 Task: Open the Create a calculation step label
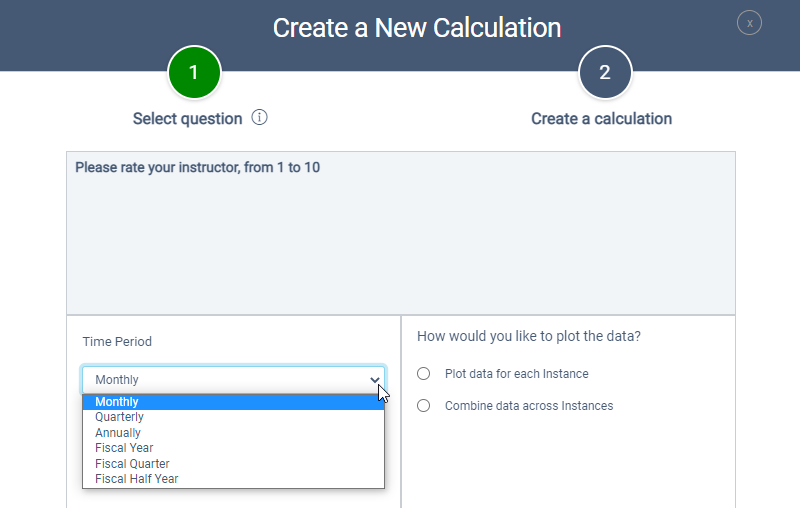point(601,119)
